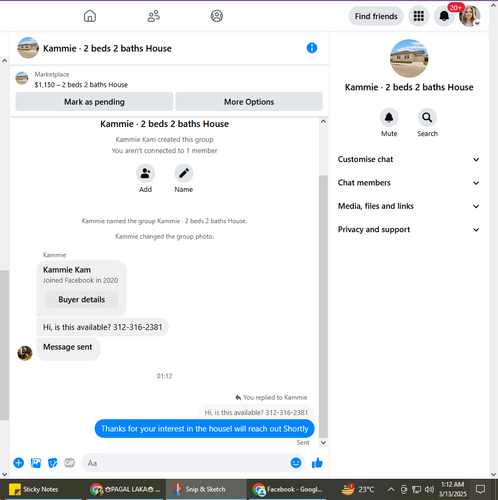Expand Media, files and links section
The image size is (498, 500).
(x=409, y=206)
